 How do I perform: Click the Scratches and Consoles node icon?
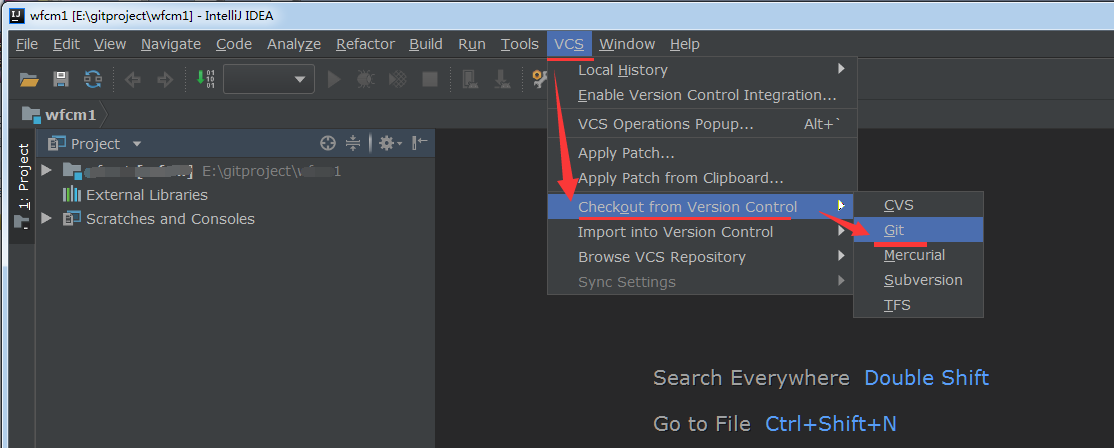click(x=72, y=219)
